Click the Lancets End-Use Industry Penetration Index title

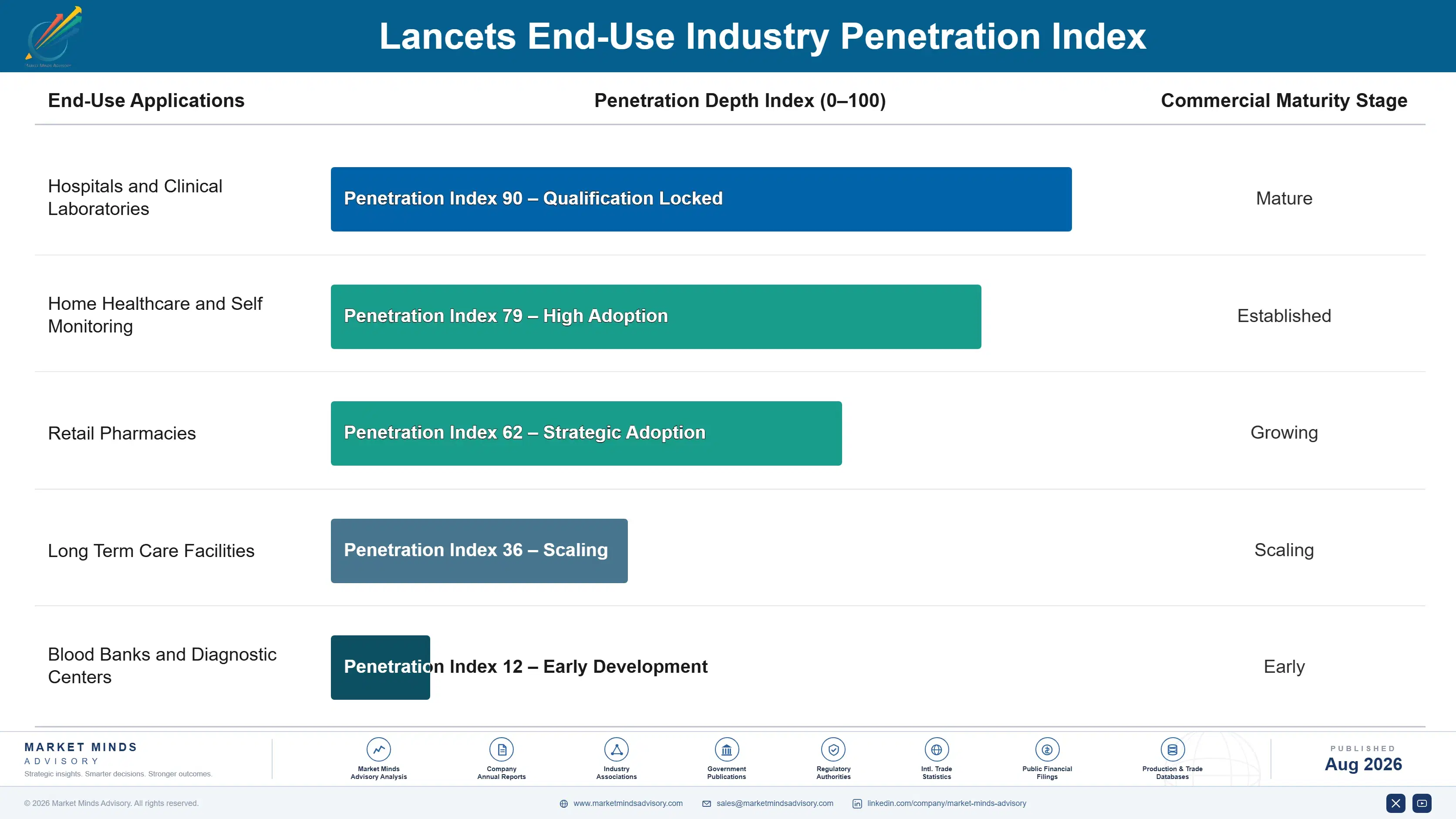click(x=762, y=36)
